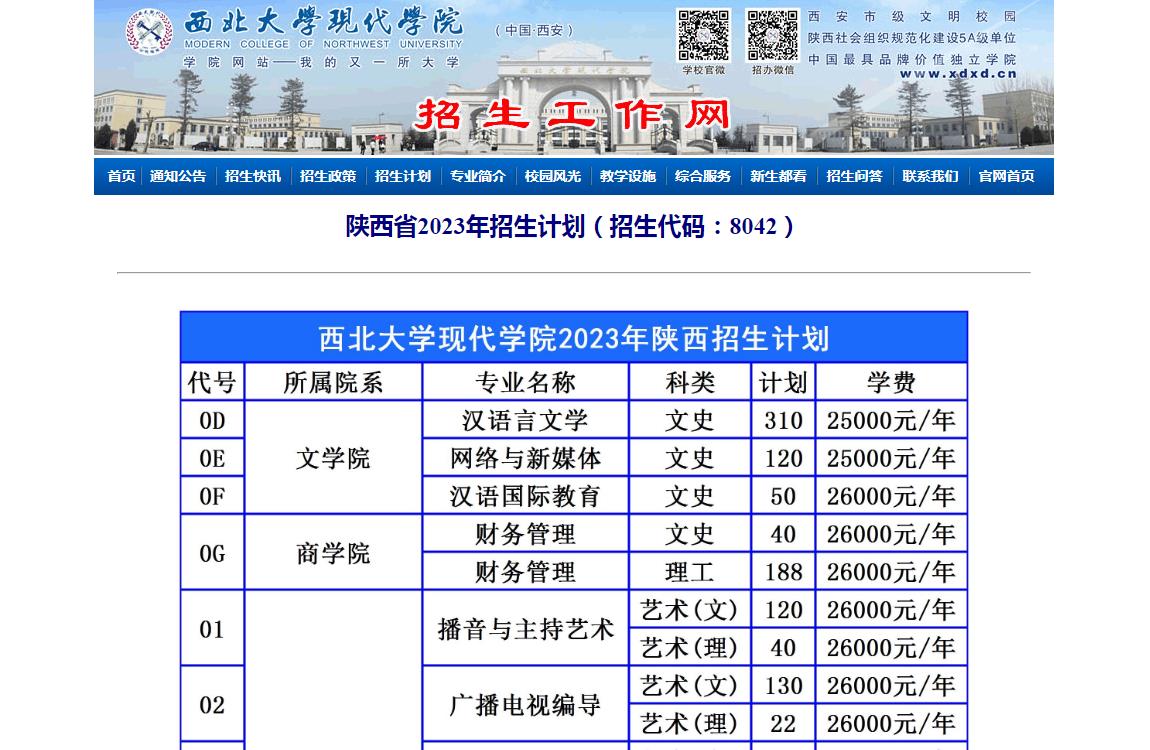
Task: Click the 播音与主持艺术 major cell
Action: pyautogui.click(x=525, y=629)
